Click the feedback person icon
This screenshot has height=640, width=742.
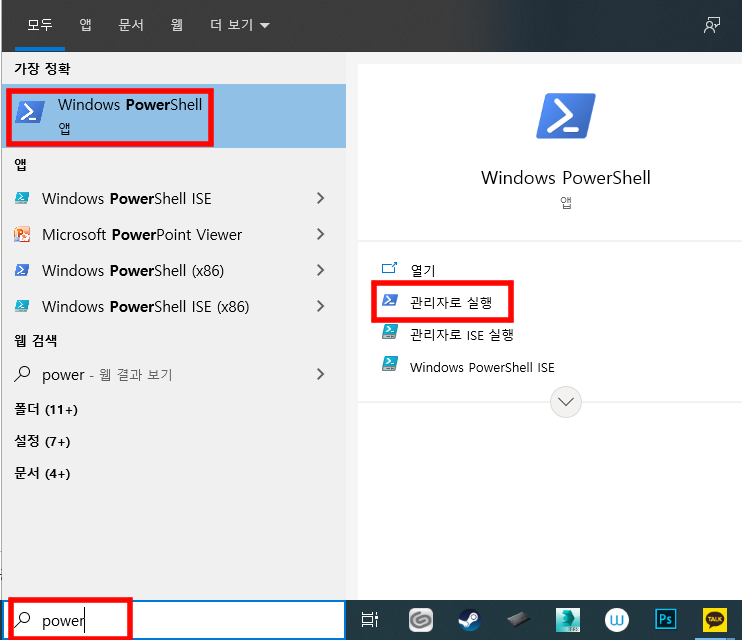(x=712, y=25)
